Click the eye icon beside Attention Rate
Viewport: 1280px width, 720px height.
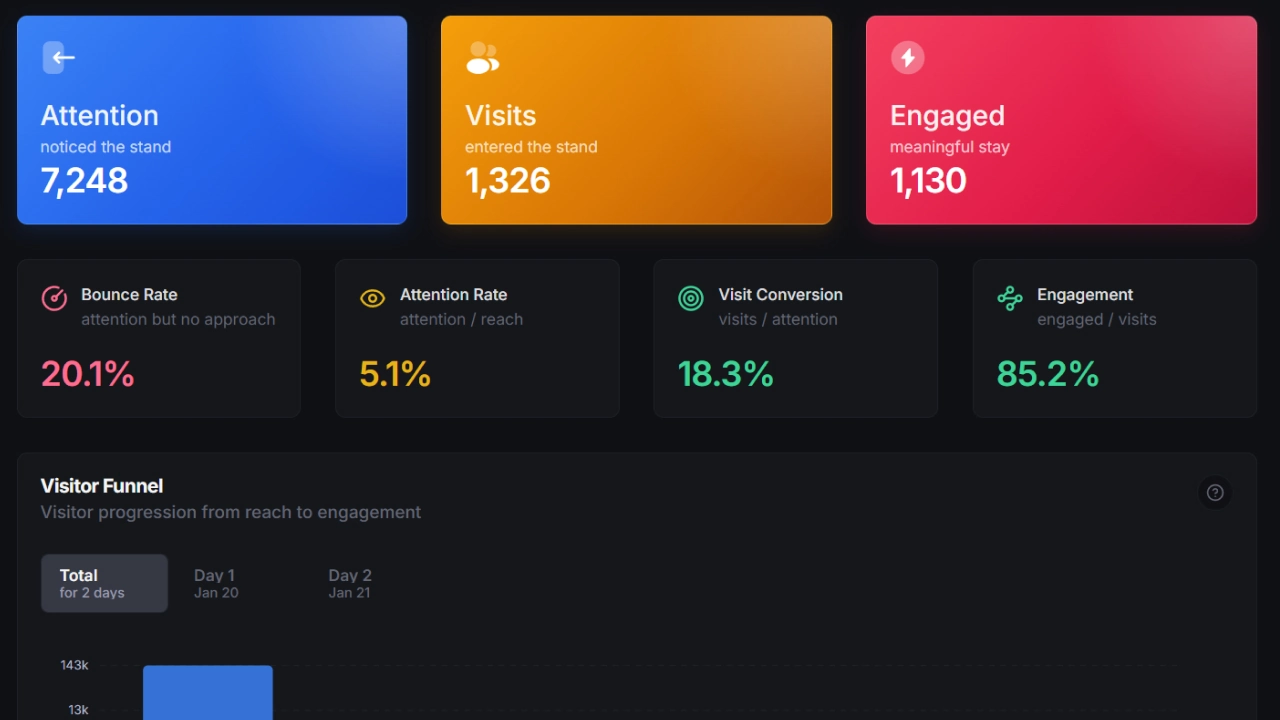(372, 298)
